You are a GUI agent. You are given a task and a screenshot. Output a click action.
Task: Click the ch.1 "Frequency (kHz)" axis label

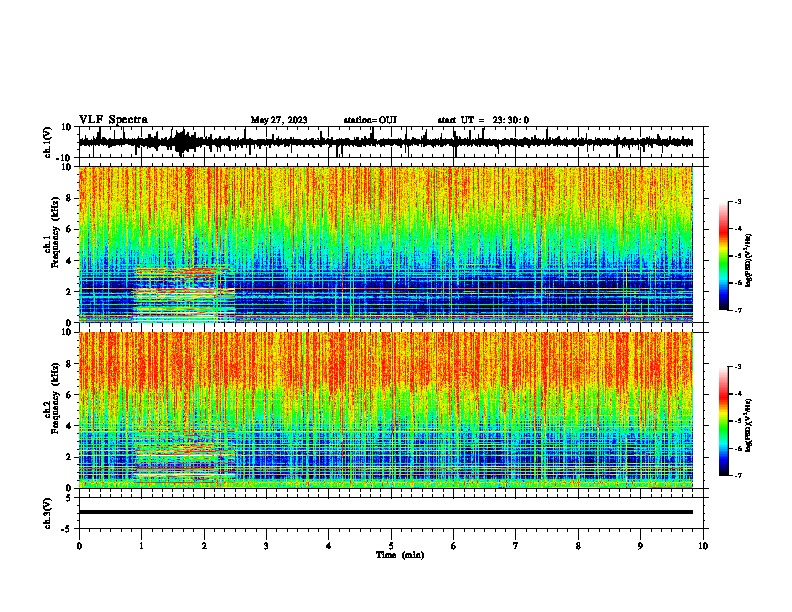(x=55, y=233)
